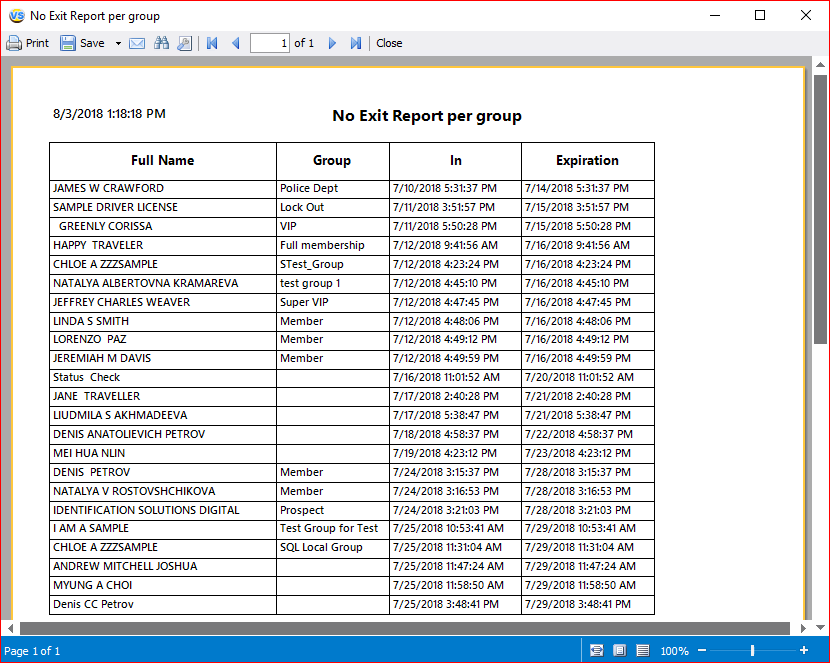
Task: Open the binoculars Find tool
Action: tap(161, 43)
